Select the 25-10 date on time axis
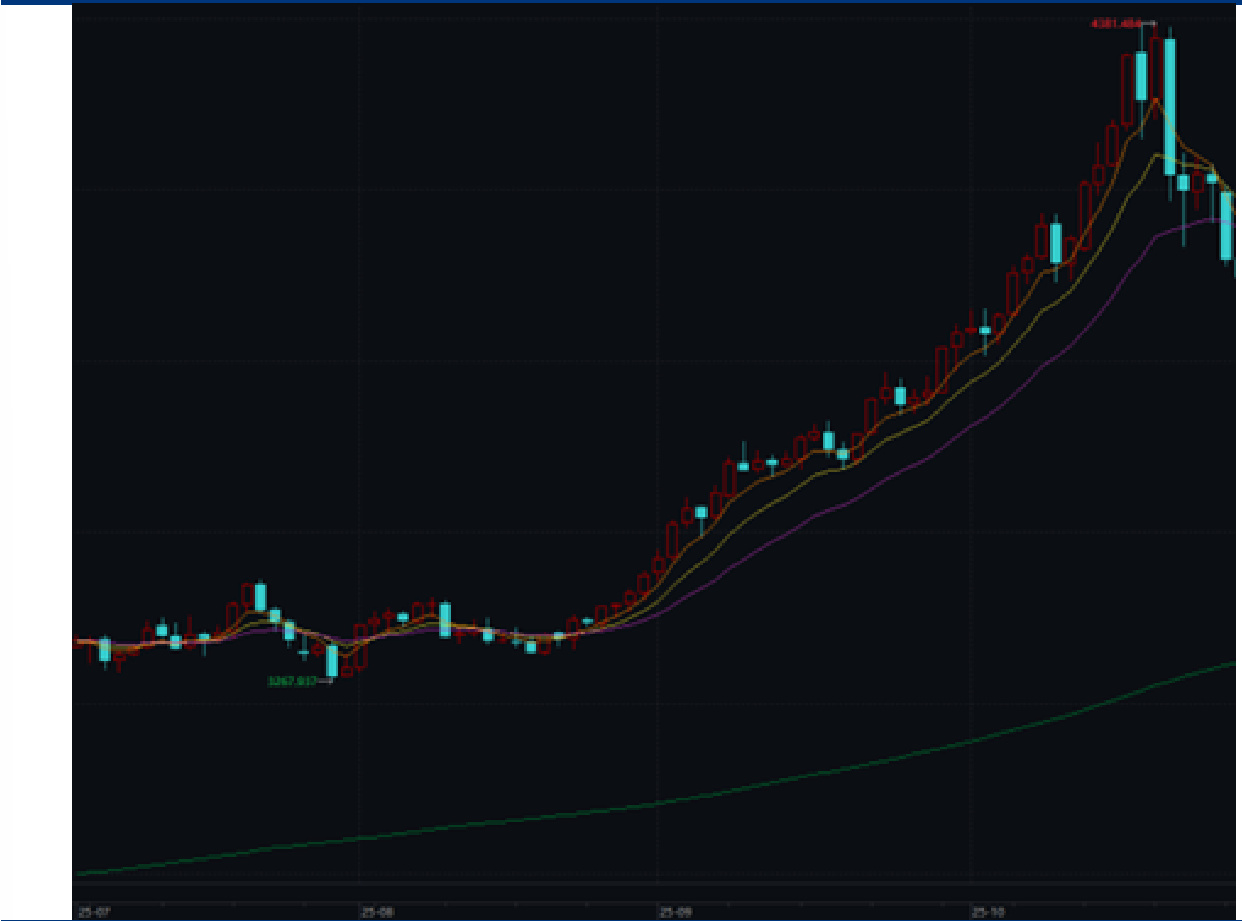 988,912
